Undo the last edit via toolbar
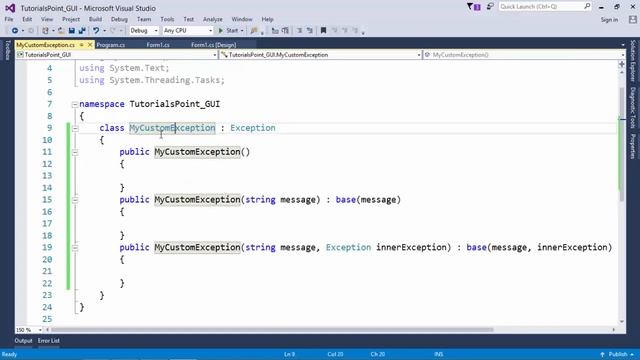 (x=96, y=31)
